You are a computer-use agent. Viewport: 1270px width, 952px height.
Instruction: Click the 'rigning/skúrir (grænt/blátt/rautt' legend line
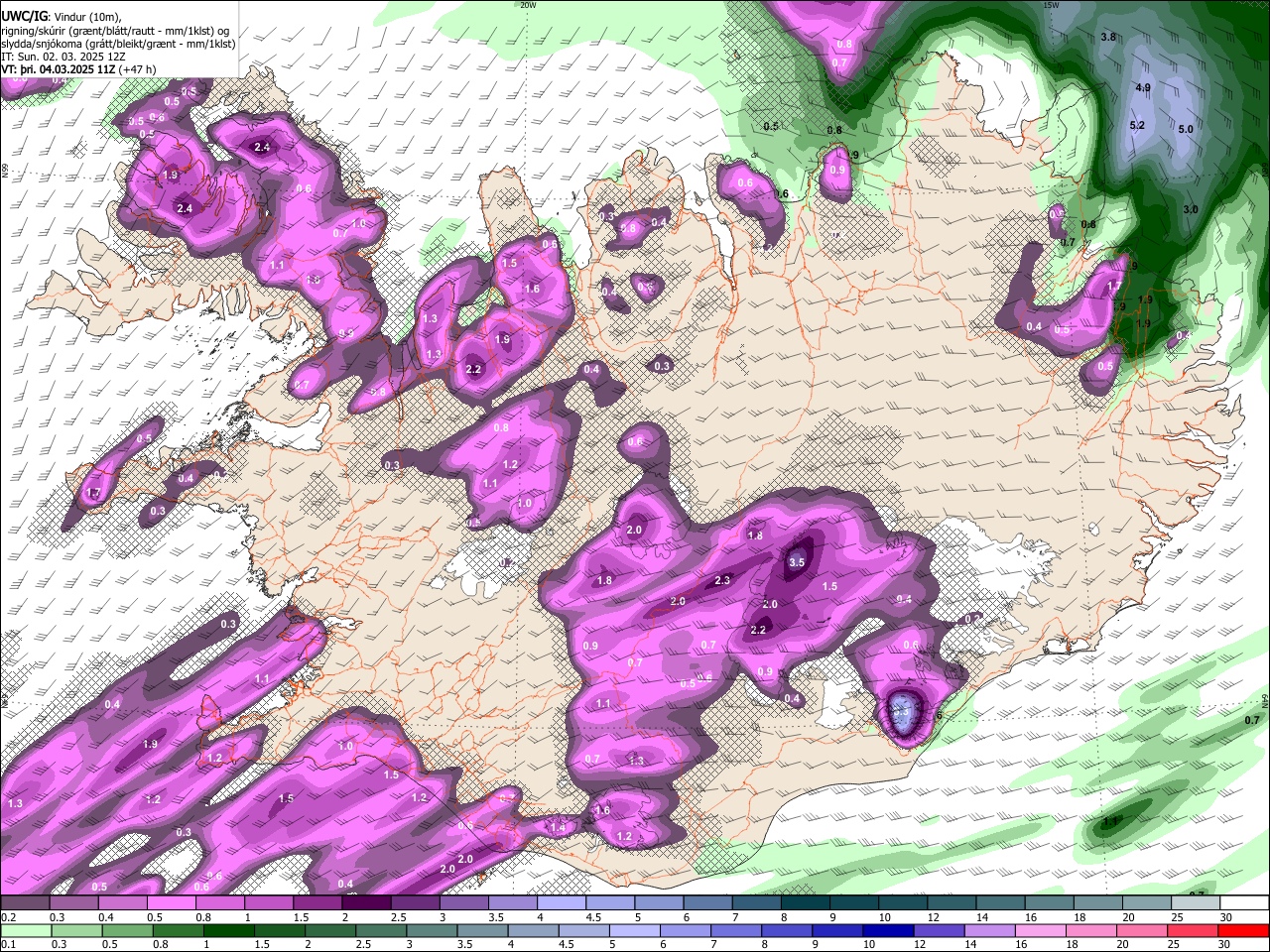point(116,30)
